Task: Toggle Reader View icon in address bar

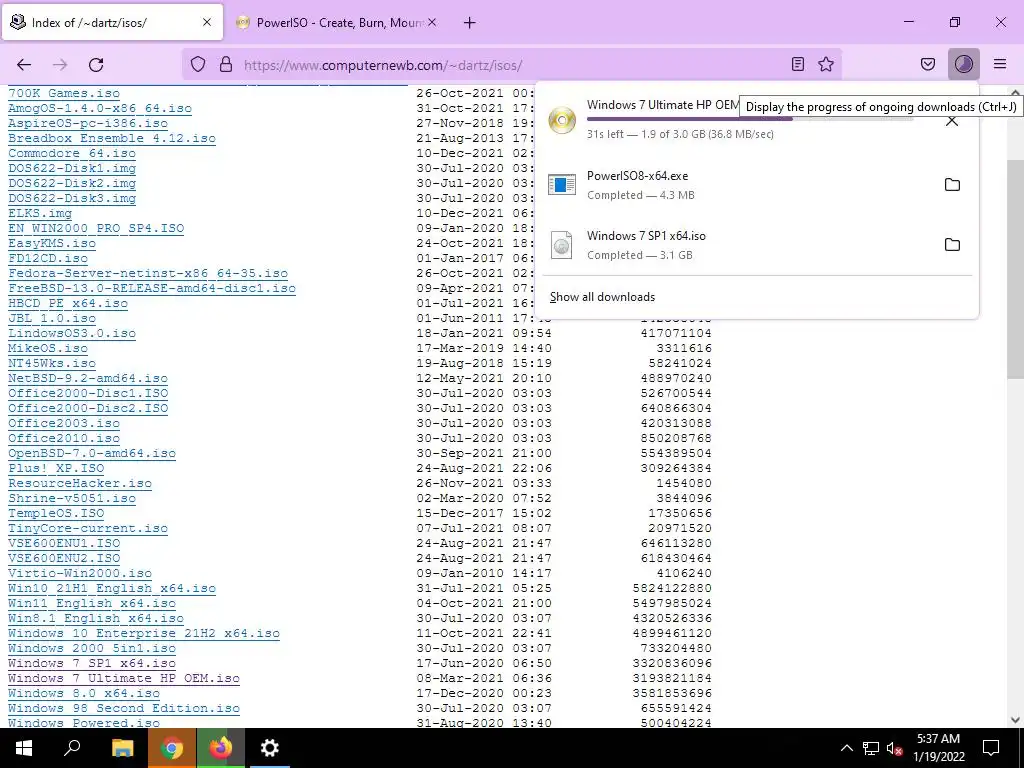Action: coord(797,64)
